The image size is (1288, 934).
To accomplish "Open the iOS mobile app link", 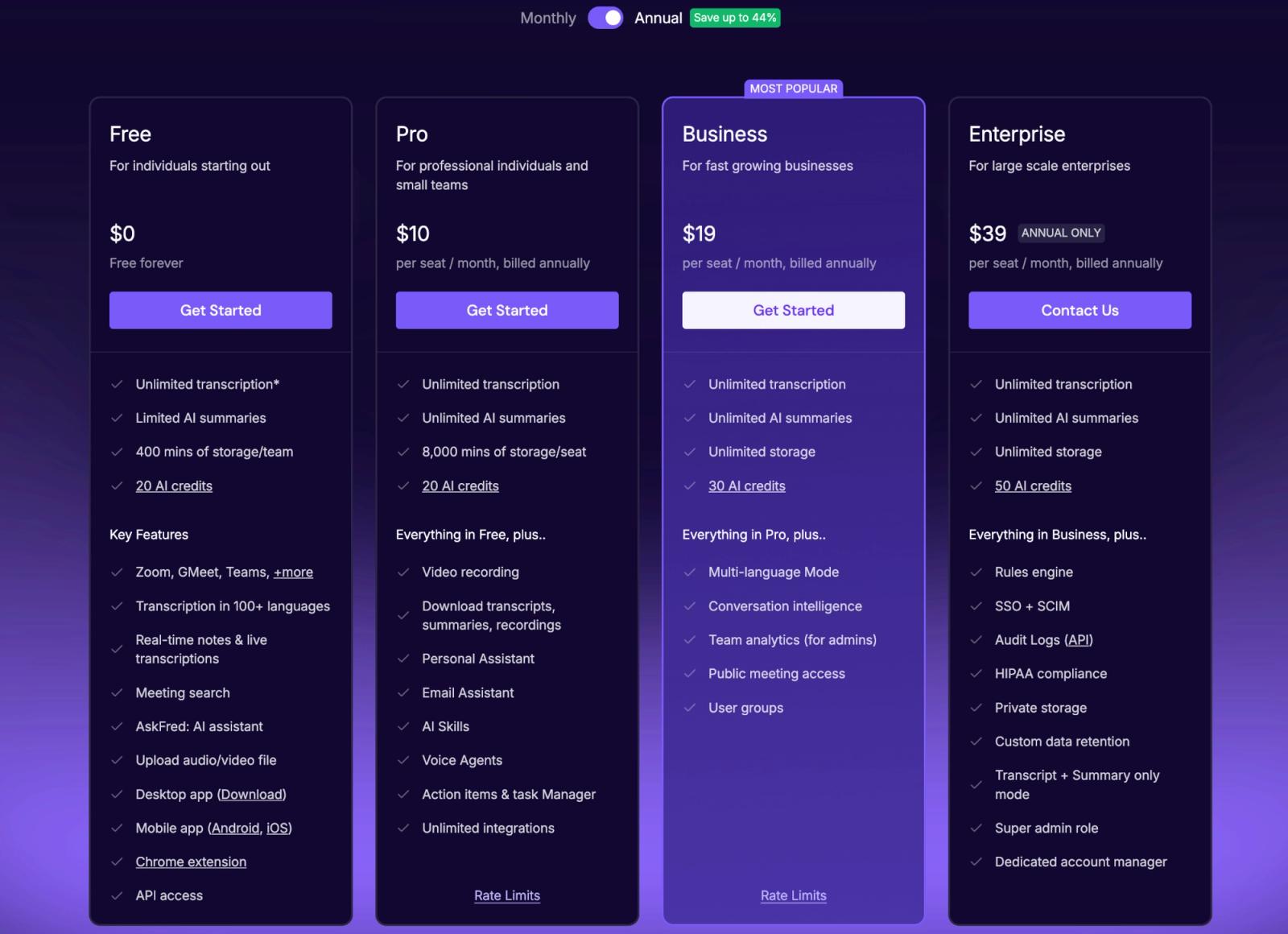I will 277,829.
